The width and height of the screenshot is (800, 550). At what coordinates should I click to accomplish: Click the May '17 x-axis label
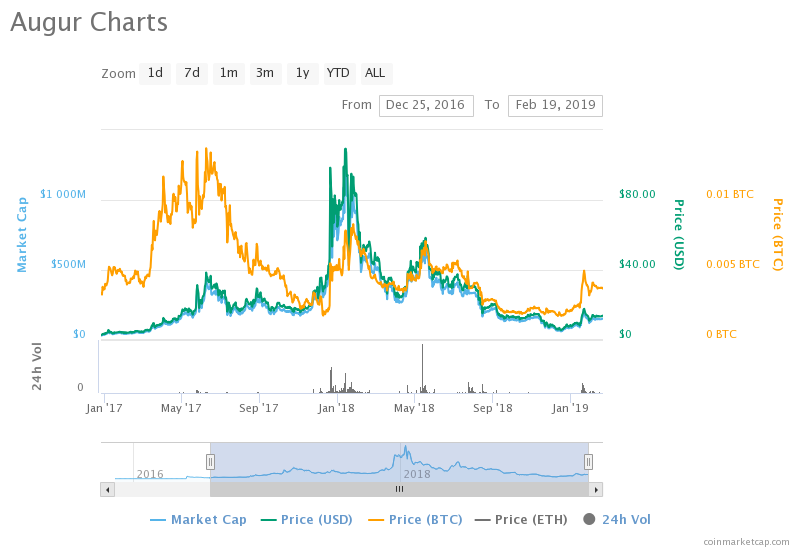181,408
